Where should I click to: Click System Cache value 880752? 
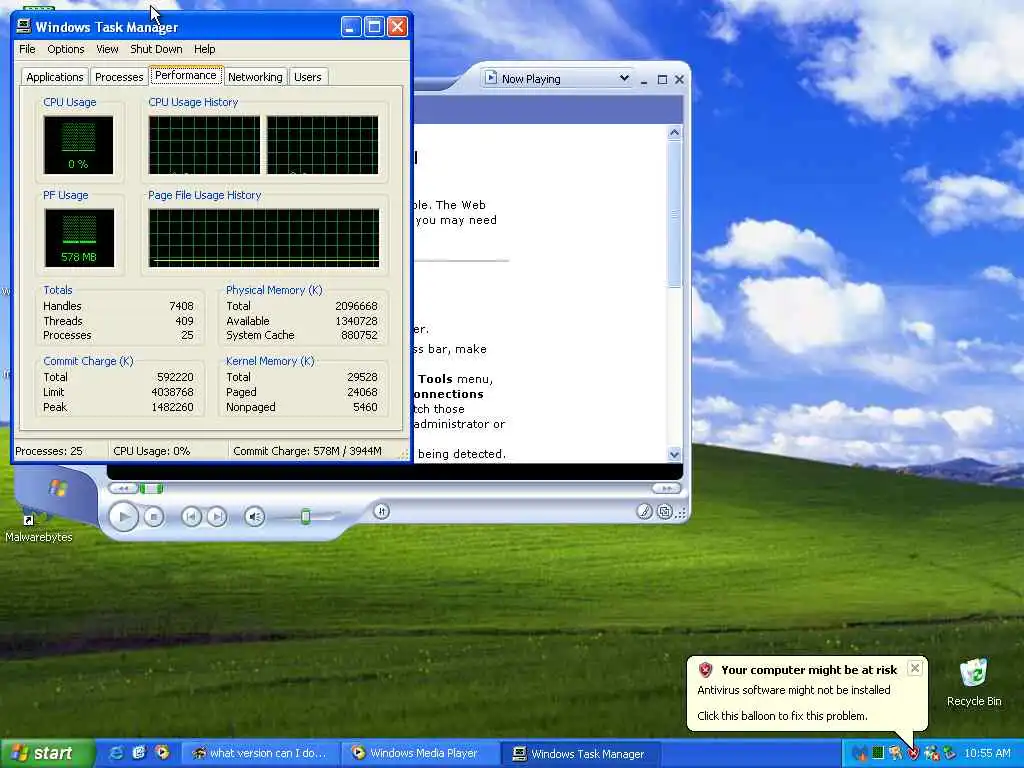click(x=359, y=335)
